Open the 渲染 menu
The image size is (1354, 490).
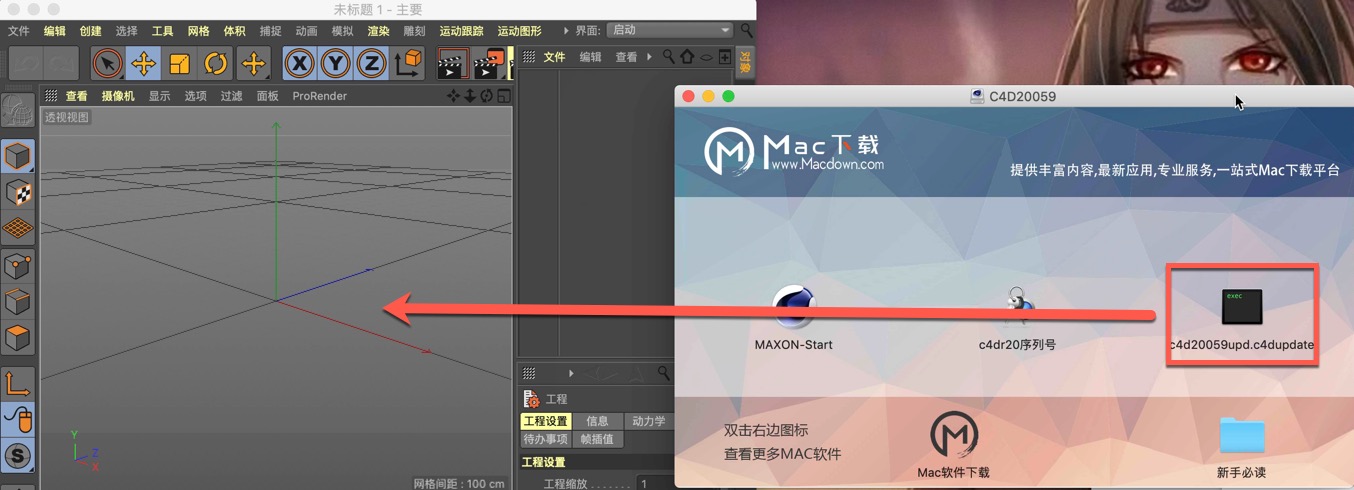click(x=378, y=31)
